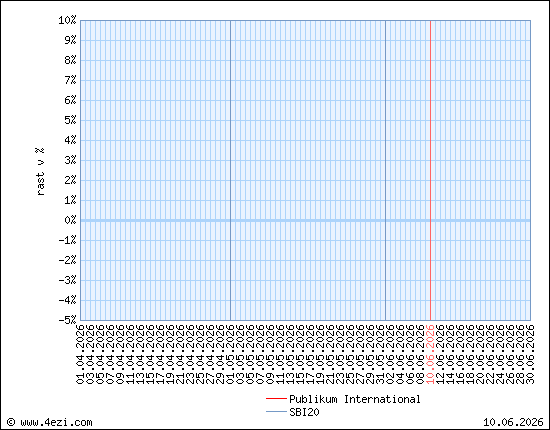Click the dark vertical line at 02.06.2026

click(x=385, y=170)
